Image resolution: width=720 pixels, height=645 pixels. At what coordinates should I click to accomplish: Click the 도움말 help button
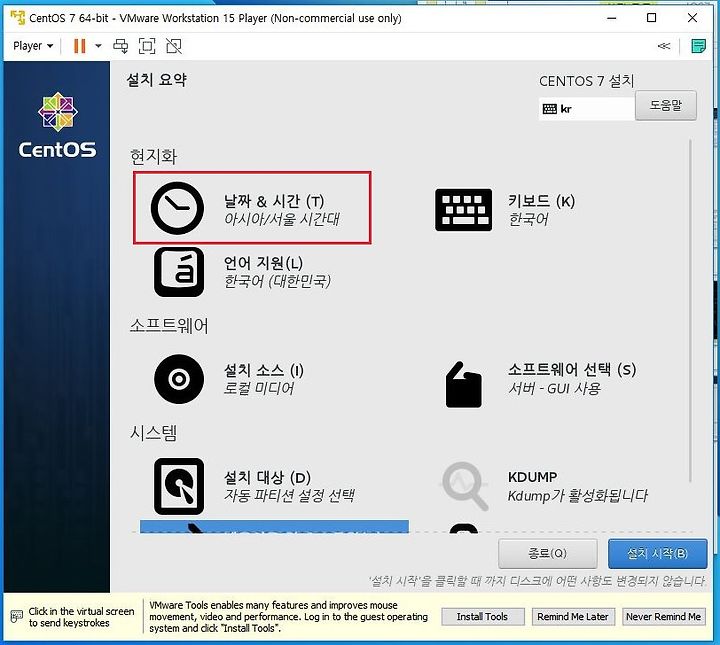click(x=666, y=106)
